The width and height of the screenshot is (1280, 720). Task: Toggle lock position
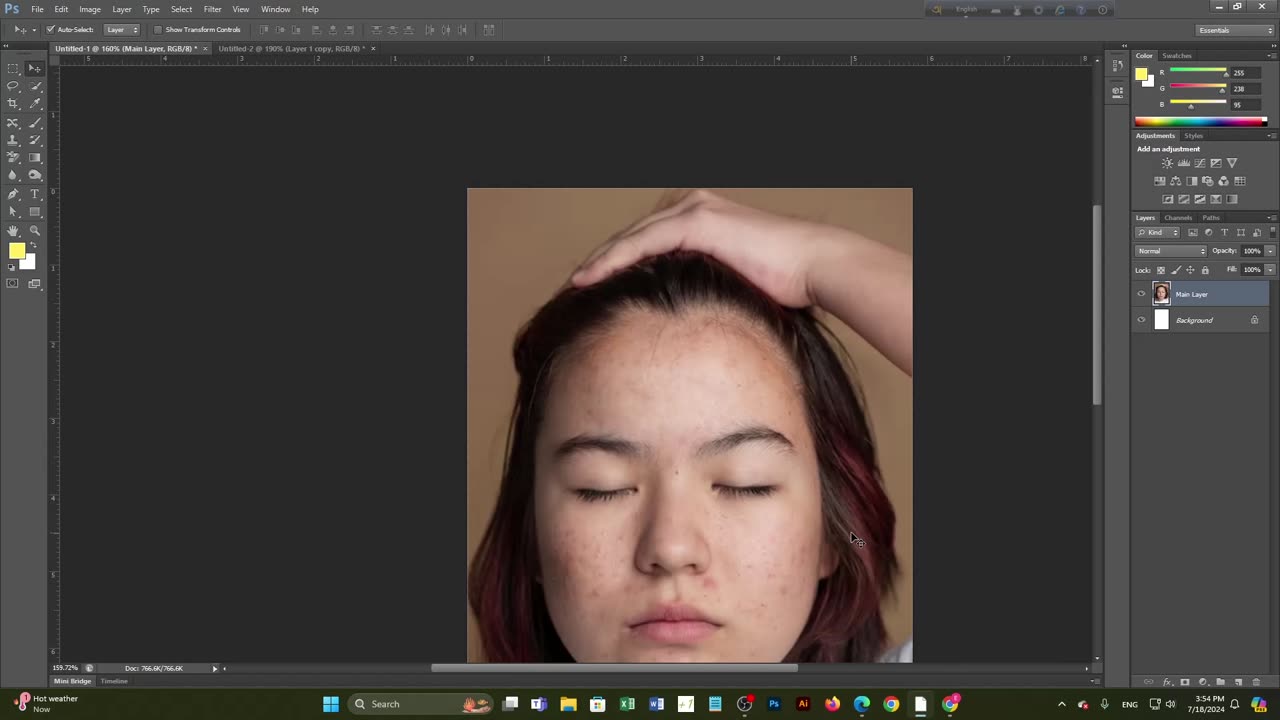click(x=1190, y=270)
